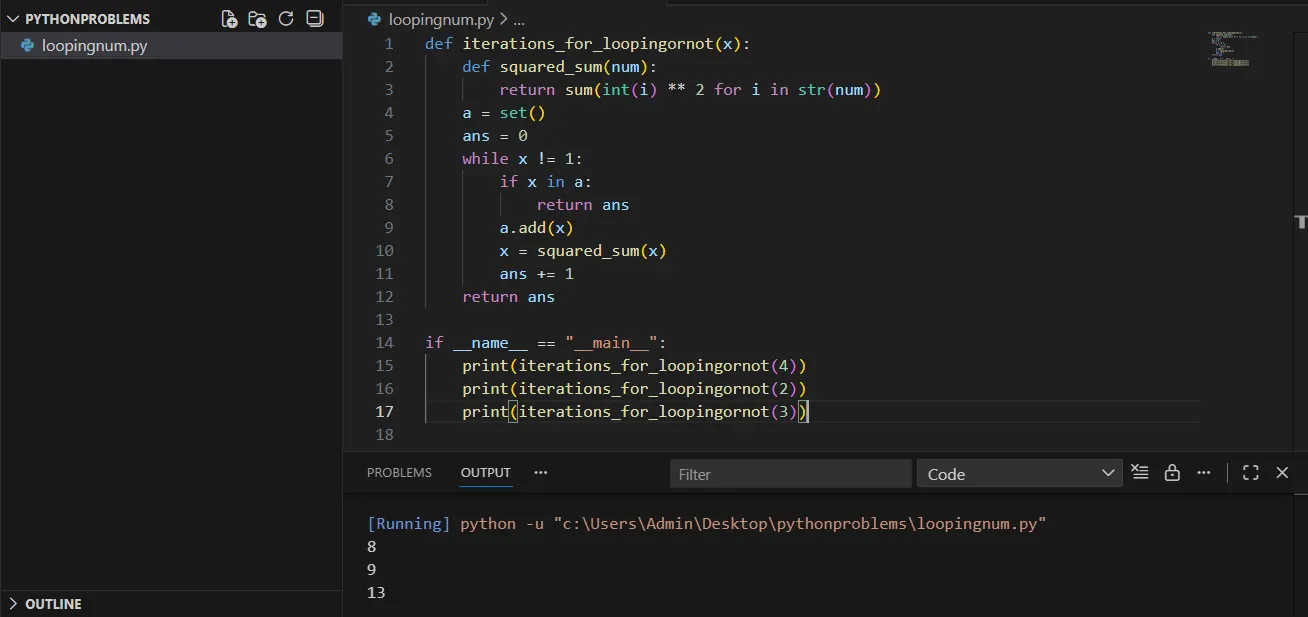Create a new file in the Explorer

point(228,18)
